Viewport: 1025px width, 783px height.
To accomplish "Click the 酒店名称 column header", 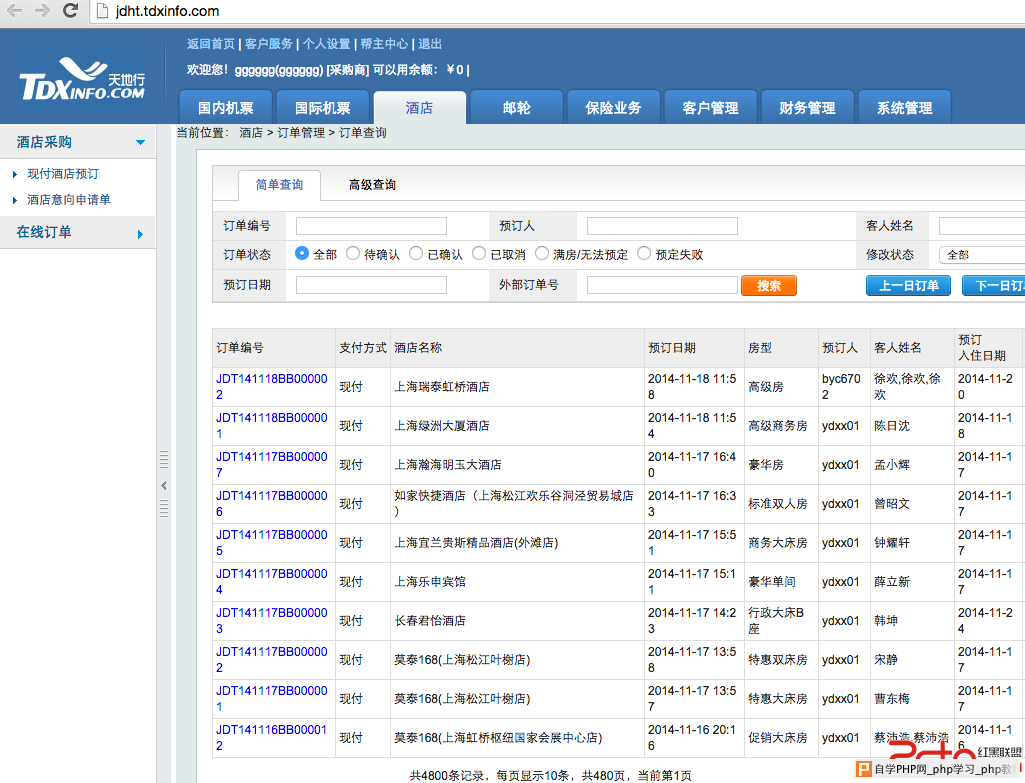I will (418, 348).
